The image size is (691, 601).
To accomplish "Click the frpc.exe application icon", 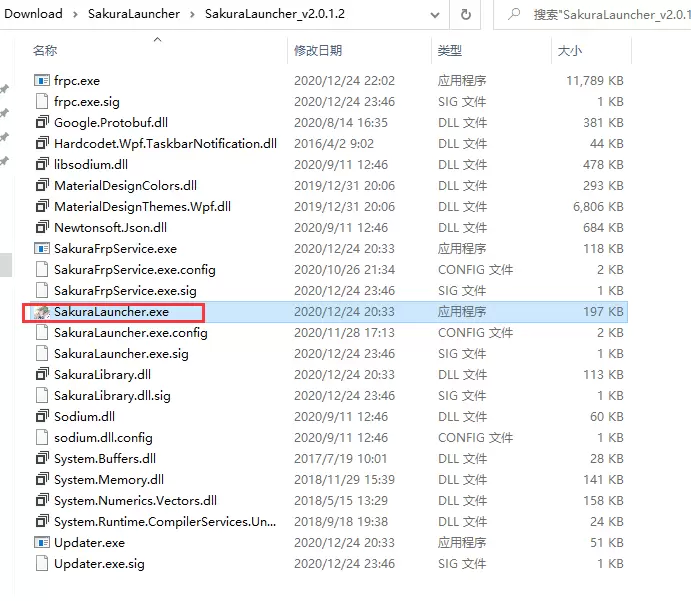I will [x=42, y=81].
